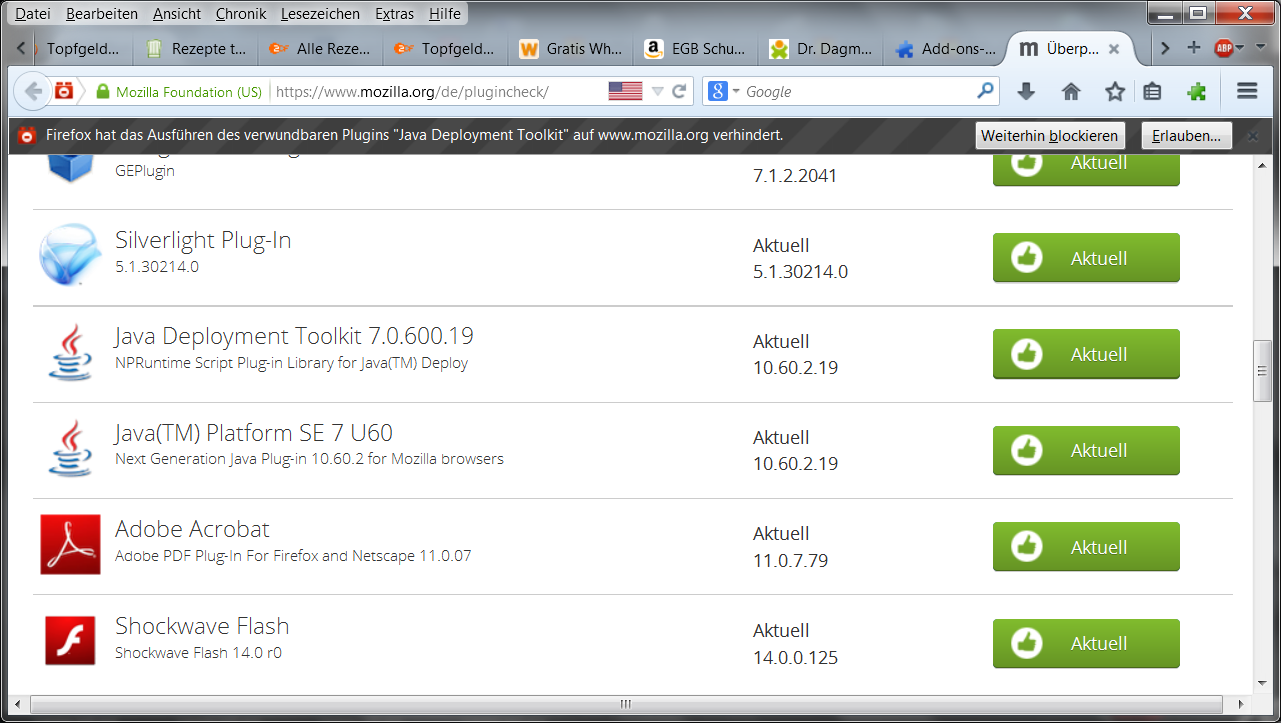Click the Java(TM) Platform SE coffee-cup logo
Screen dimensions: 1281x723
[x=69, y=448]
